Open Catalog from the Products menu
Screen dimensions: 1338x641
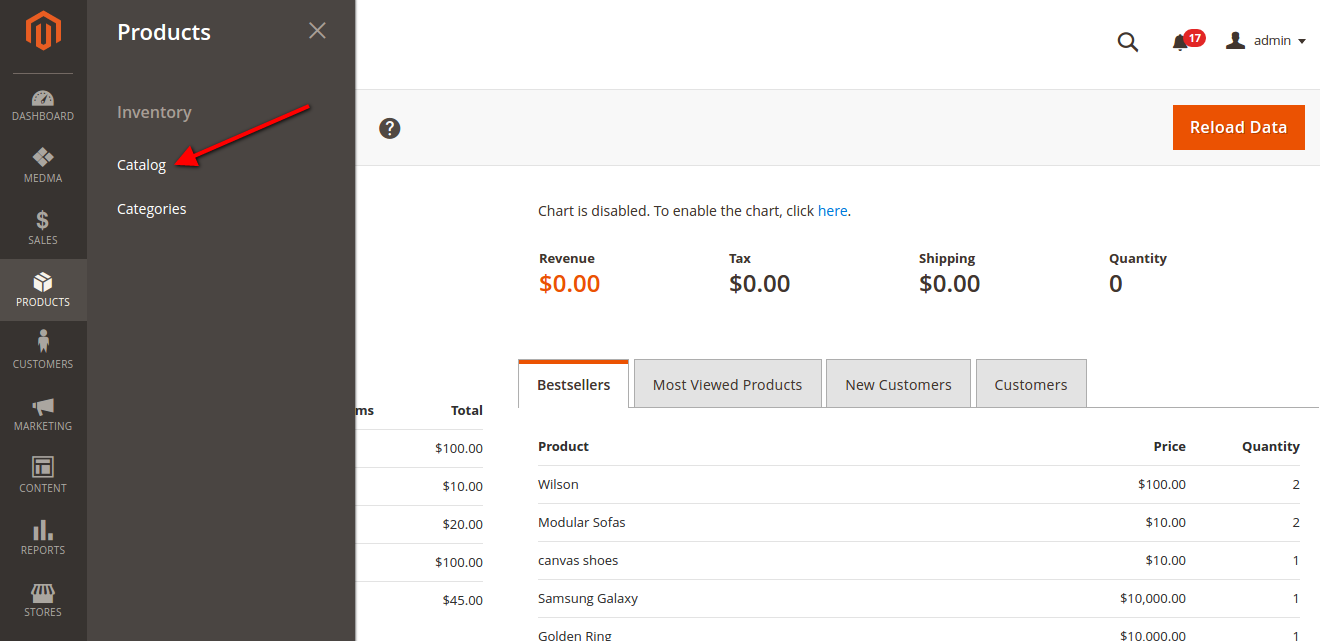coord(140,164)
